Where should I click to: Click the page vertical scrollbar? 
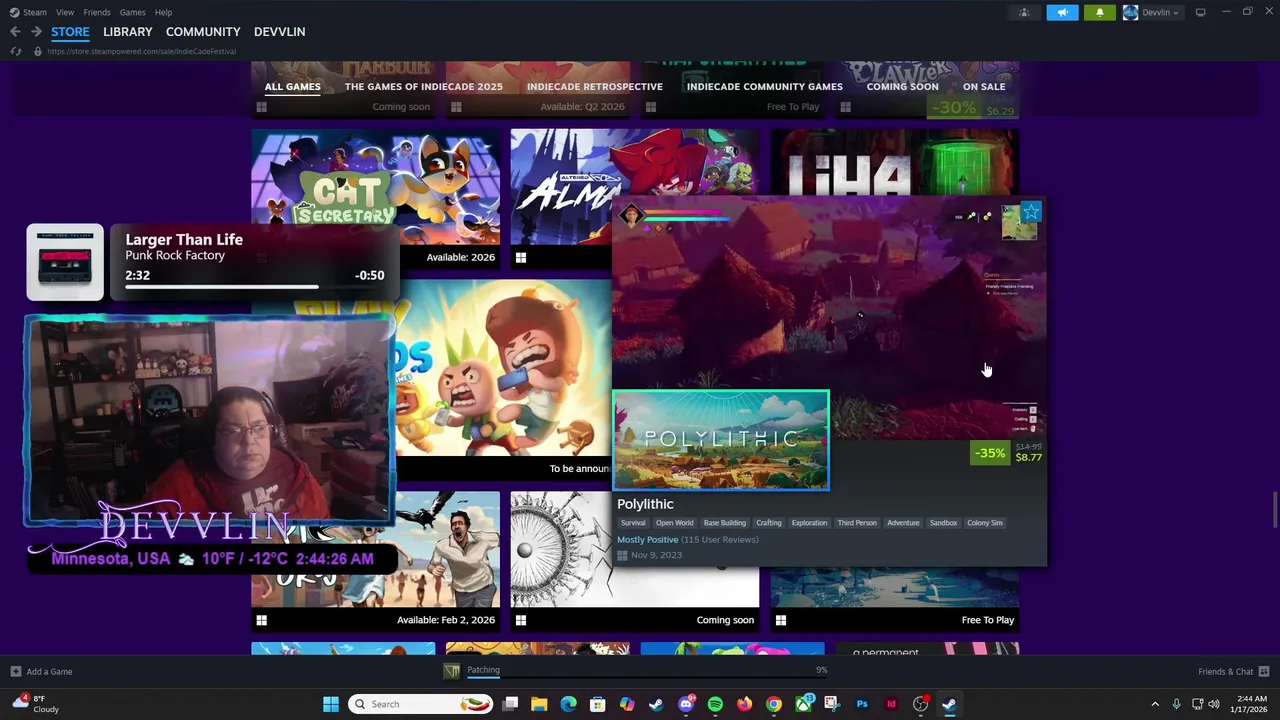[1275, 510]
